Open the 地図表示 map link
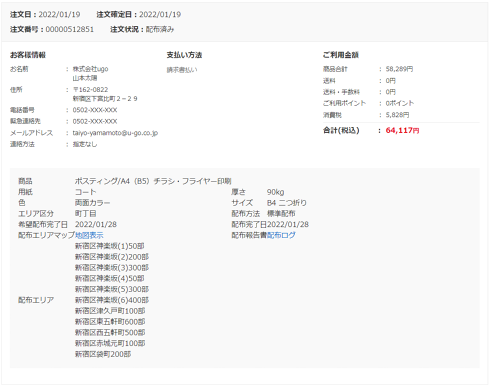Screen dimensions: 490x387 point(89,235)
